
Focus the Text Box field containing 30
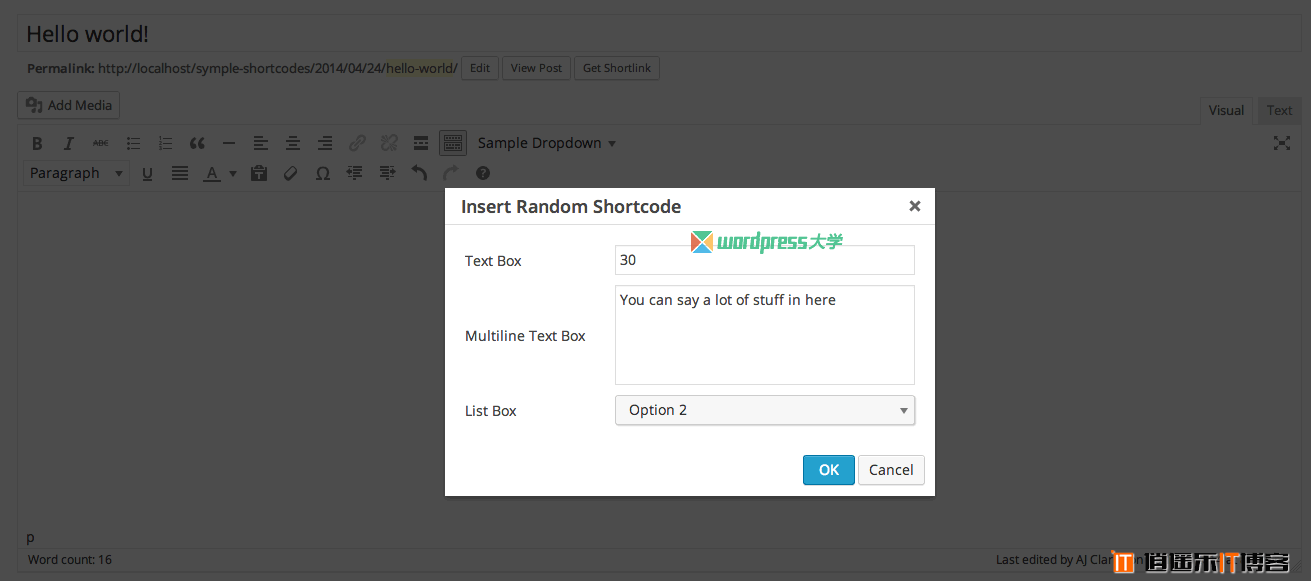coord(765,260)
